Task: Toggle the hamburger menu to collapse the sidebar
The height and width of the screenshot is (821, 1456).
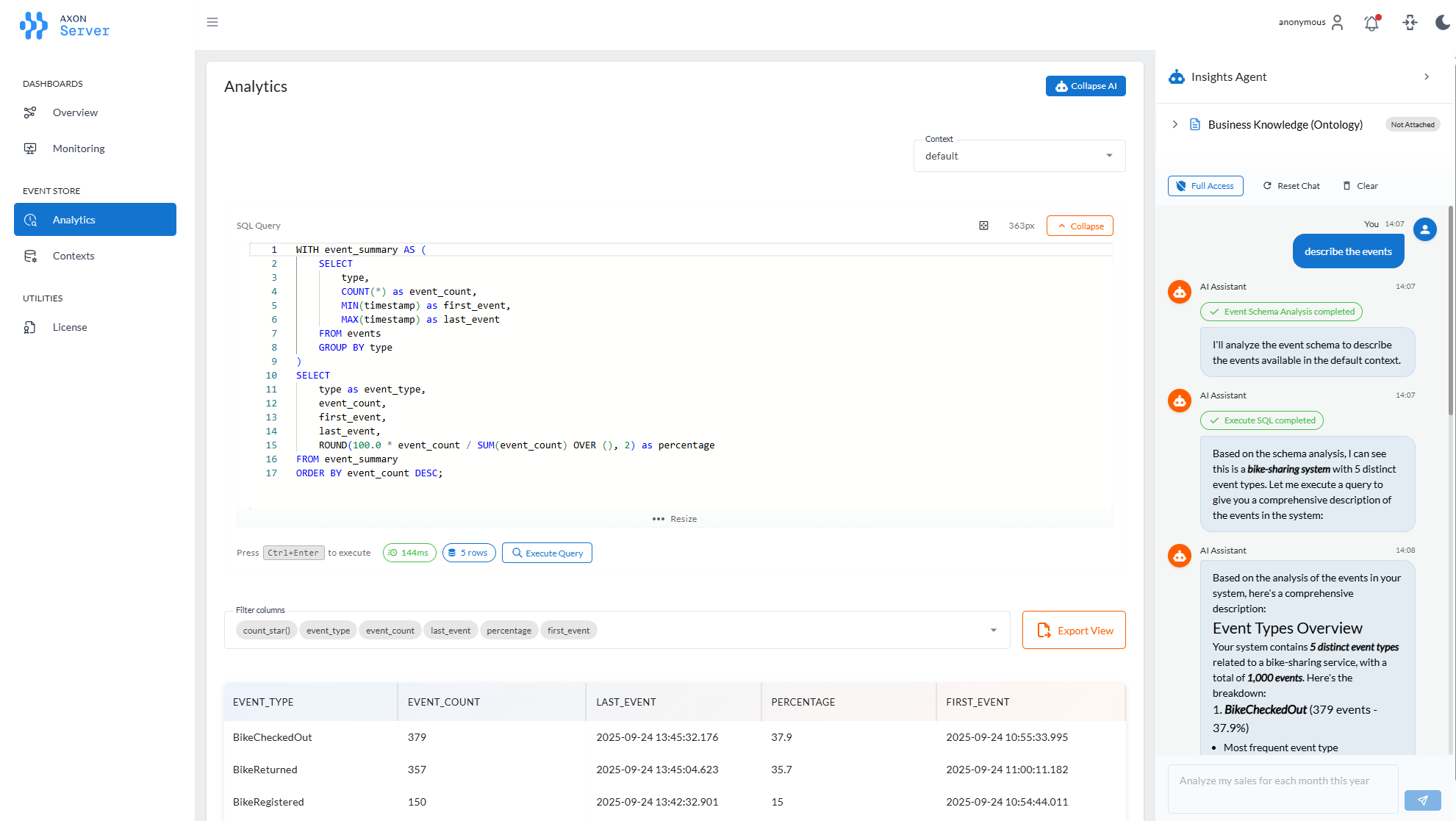Action: pos(212,22)
